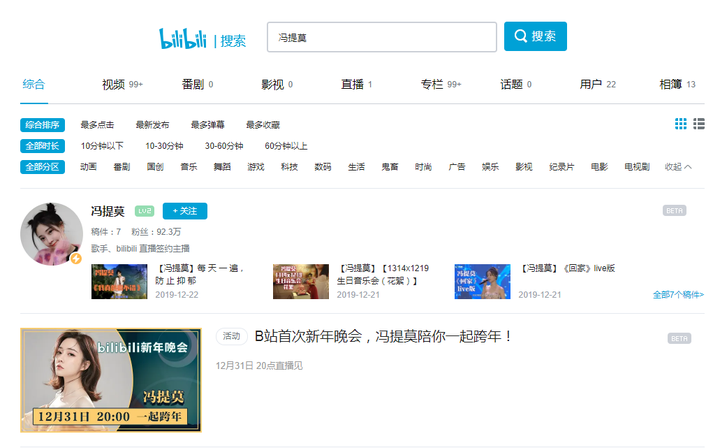The height and width of the screenshot is (448, 720).
Task: Filter by 数码 category
Action: coord(323,167)
